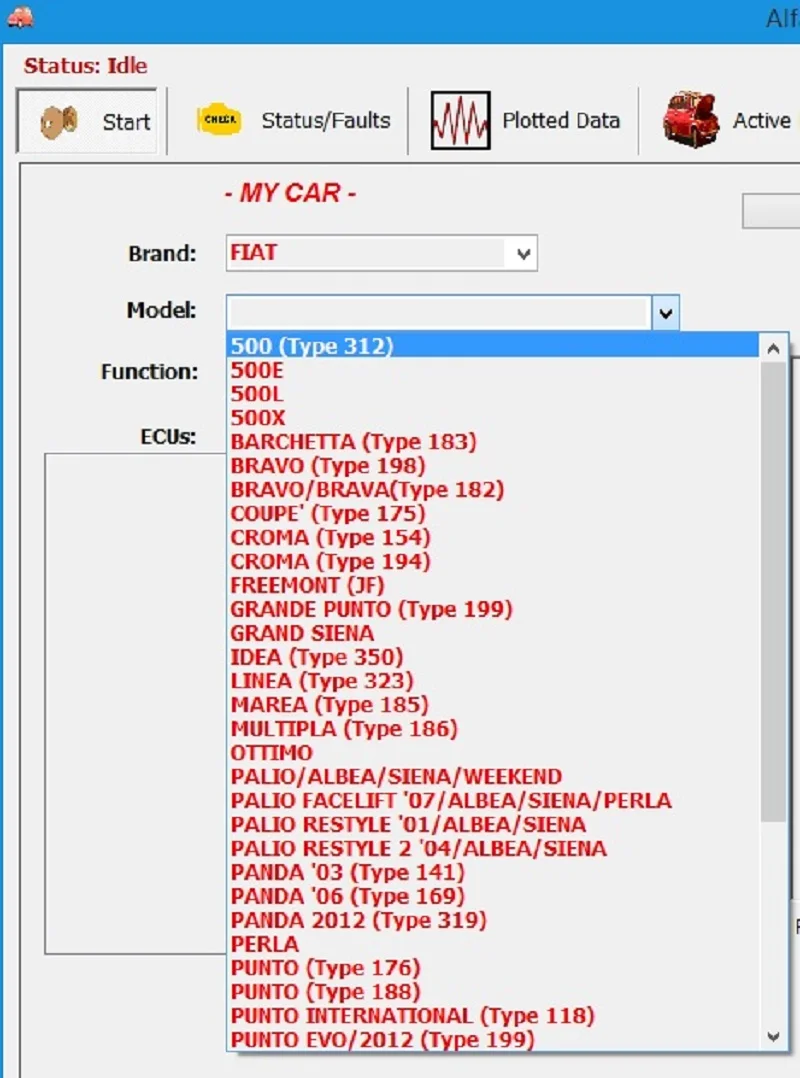Select 500E from model list
Screen dimensions: 800x1078
[x=492, y=370]
